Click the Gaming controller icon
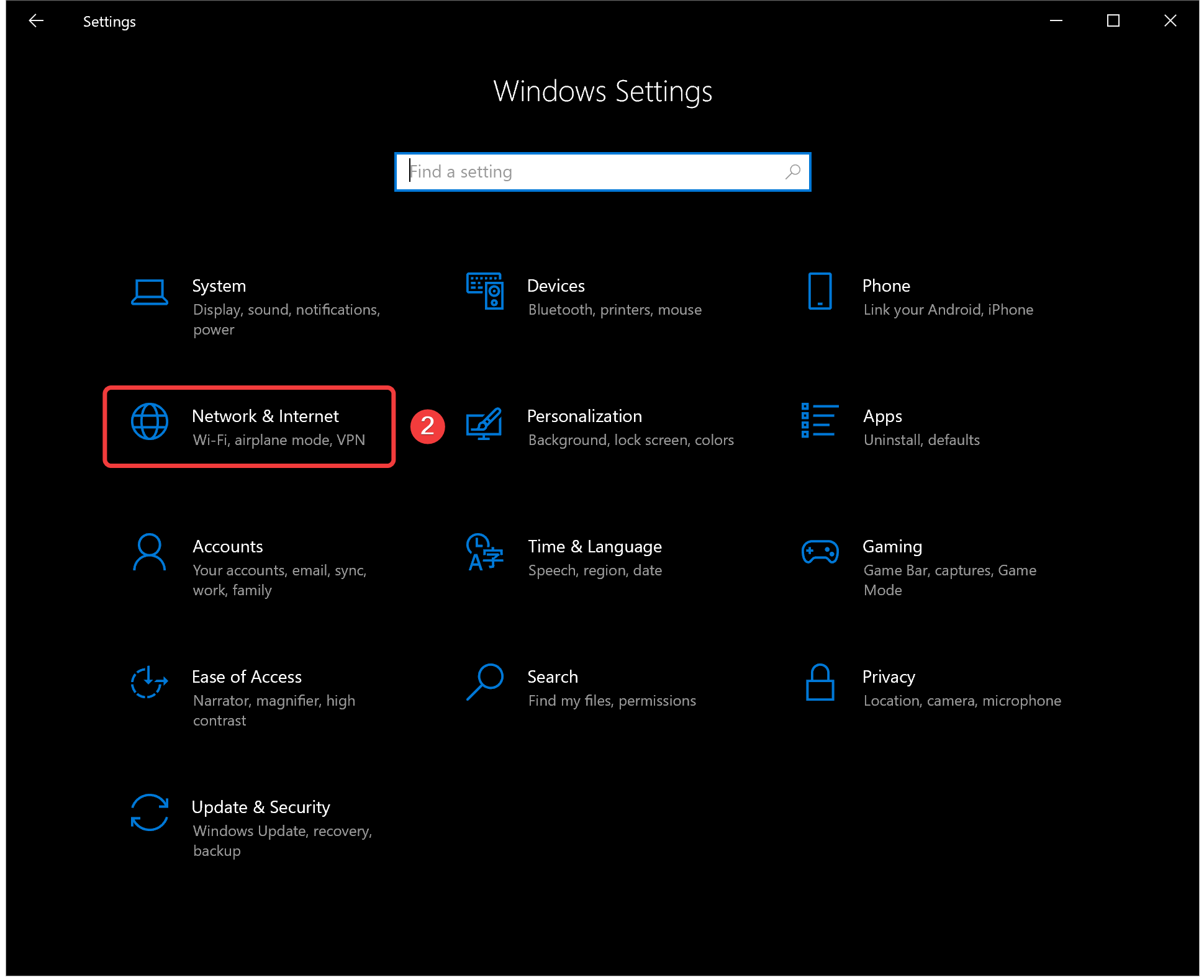The height and width of the screenshot is (980, 1204). (x=820, y=552)
